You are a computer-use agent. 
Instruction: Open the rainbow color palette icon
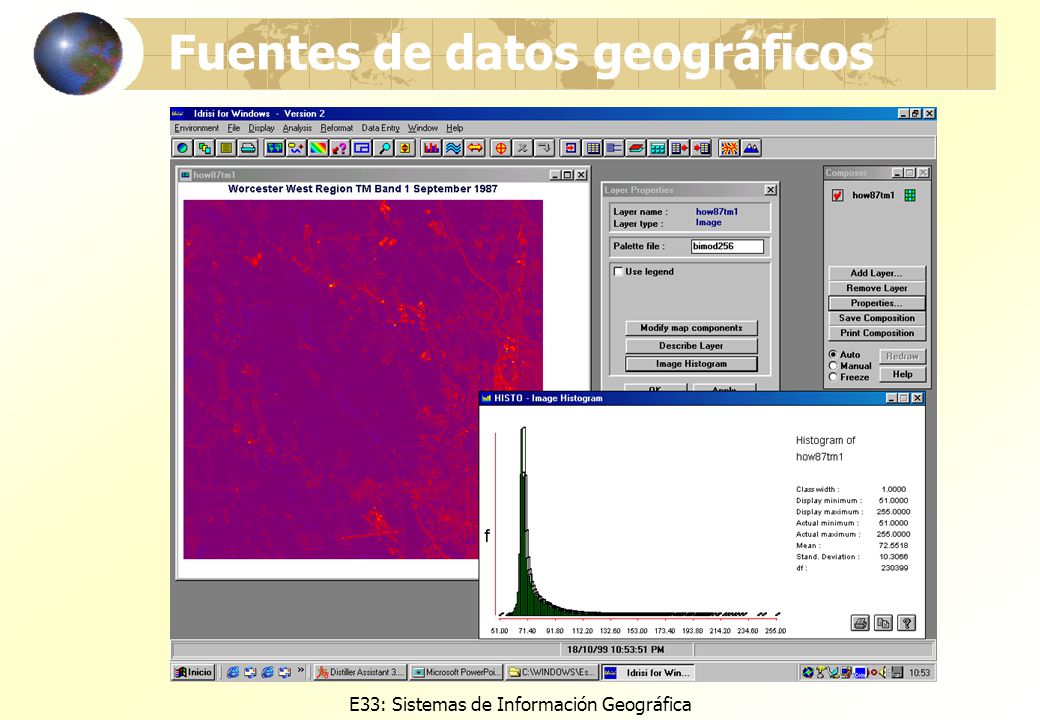pyautogui.click(x=318, y=148)
